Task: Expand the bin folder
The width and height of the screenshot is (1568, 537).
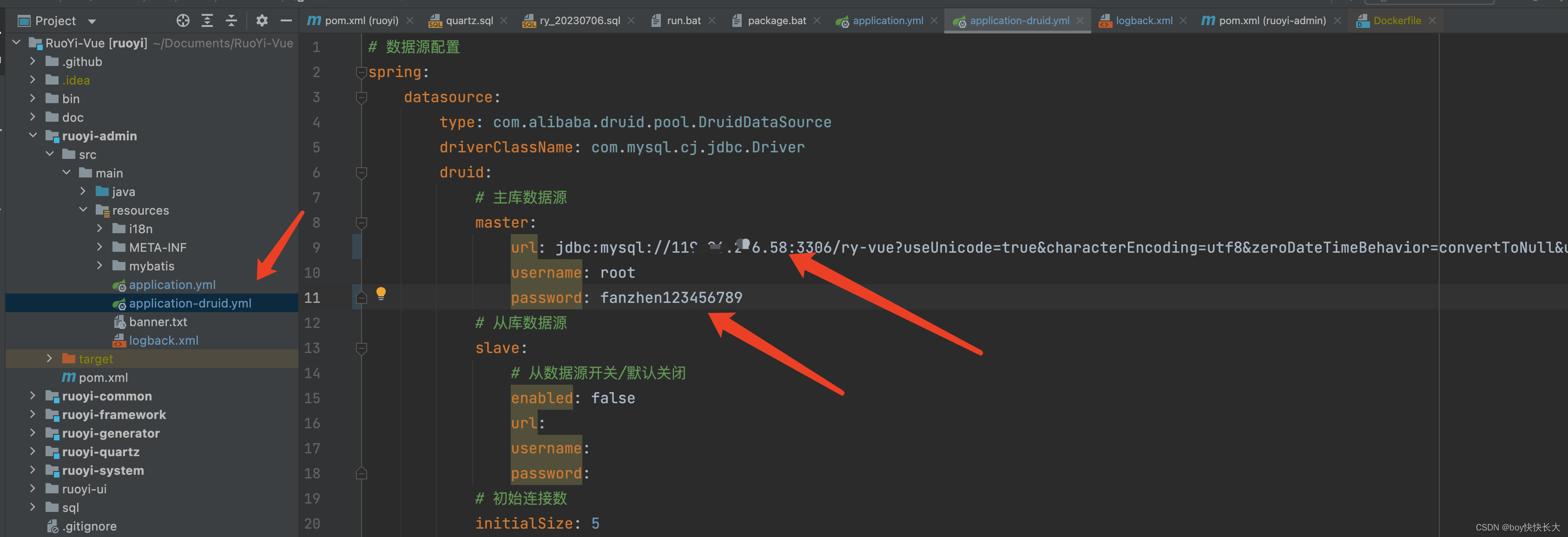Action: 33,98
